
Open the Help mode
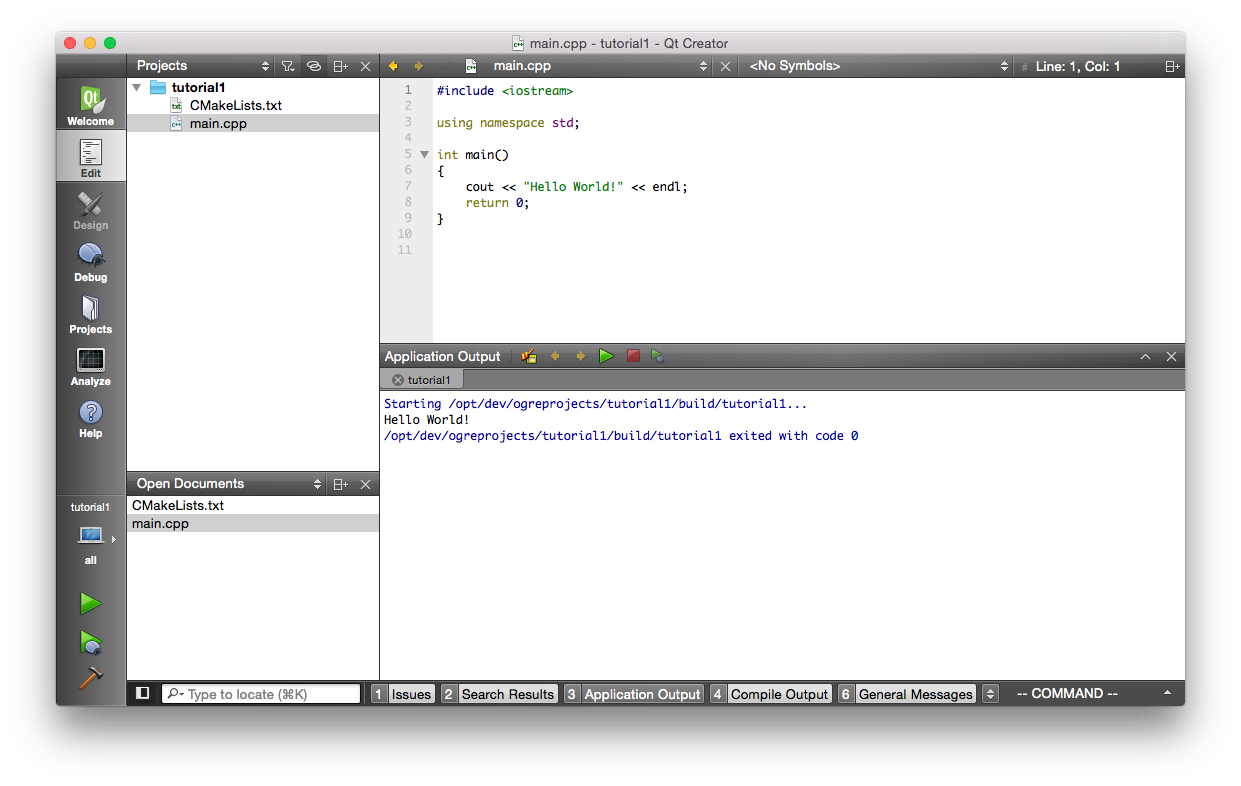(90, 417)
